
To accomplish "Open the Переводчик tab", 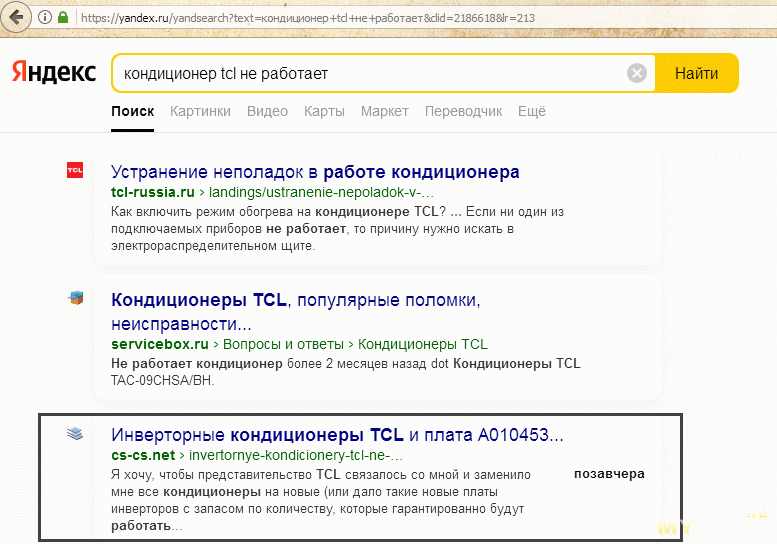I will (x=463, y=111).
